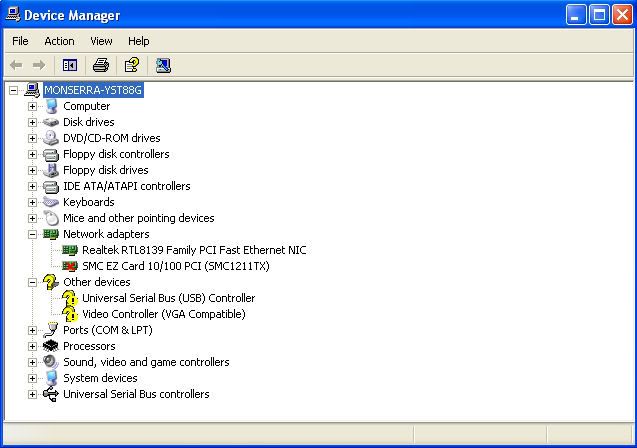Click the Print toolbar icon
The image size is (637, 448).
pos(100,65)
